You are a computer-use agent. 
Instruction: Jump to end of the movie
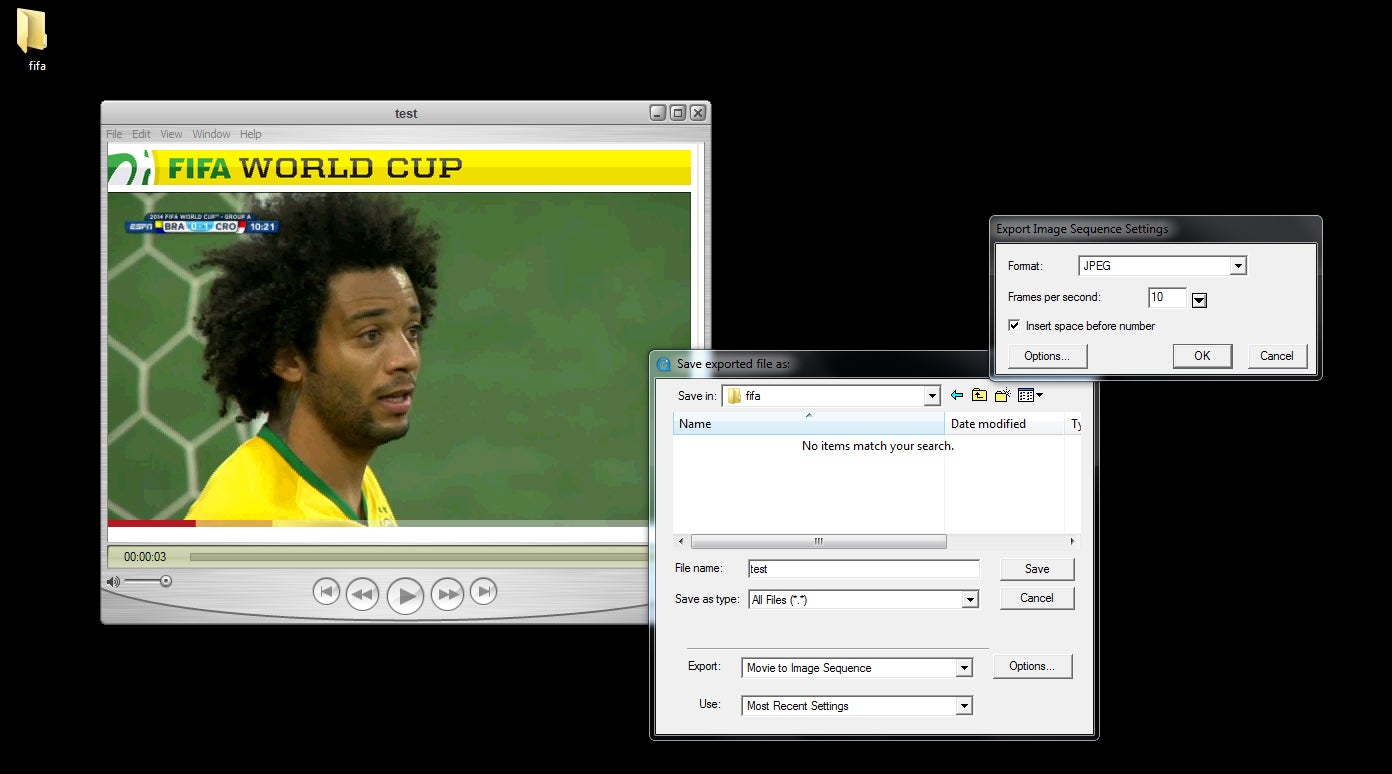click(x=483, y=592)
